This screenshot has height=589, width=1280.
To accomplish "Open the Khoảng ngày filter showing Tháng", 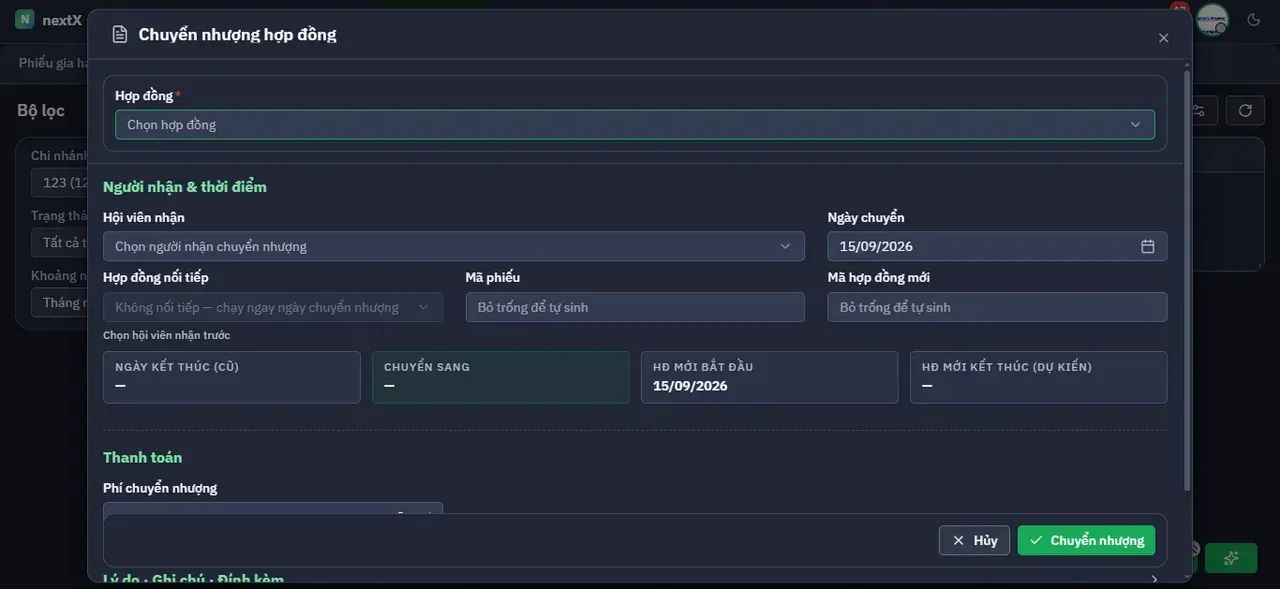I will 60,302.
